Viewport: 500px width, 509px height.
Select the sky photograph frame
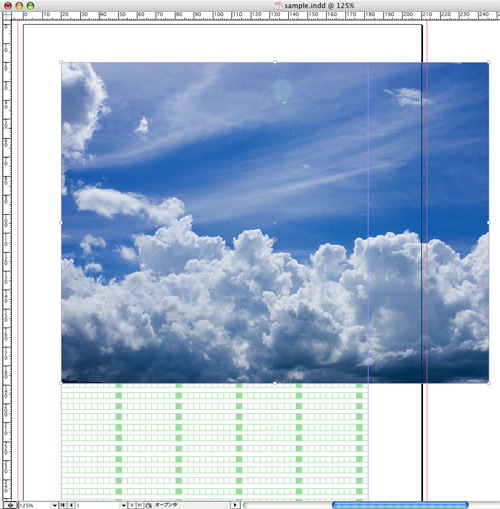(x=275, y=222)
